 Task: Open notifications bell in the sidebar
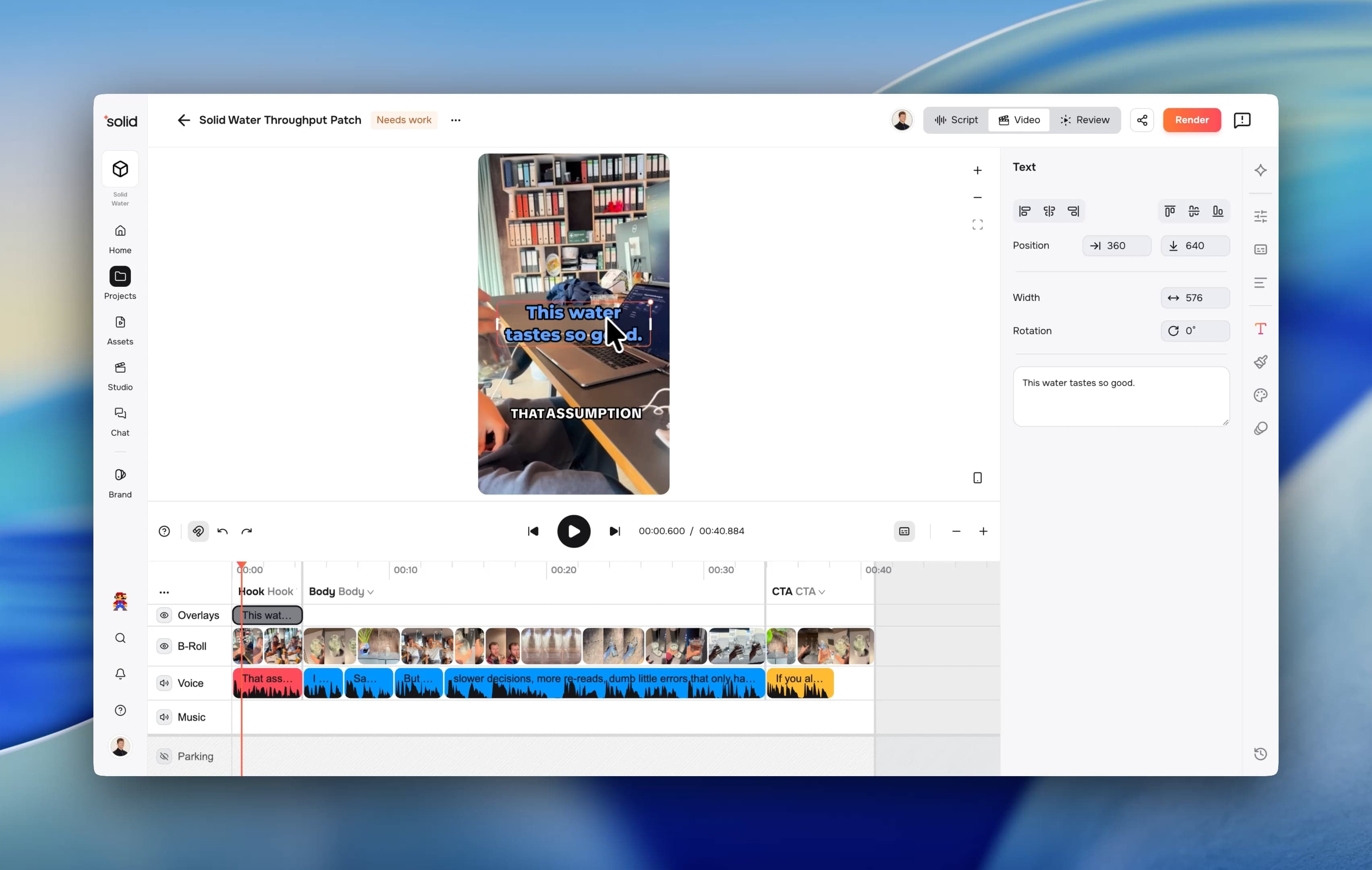(120, 674)
